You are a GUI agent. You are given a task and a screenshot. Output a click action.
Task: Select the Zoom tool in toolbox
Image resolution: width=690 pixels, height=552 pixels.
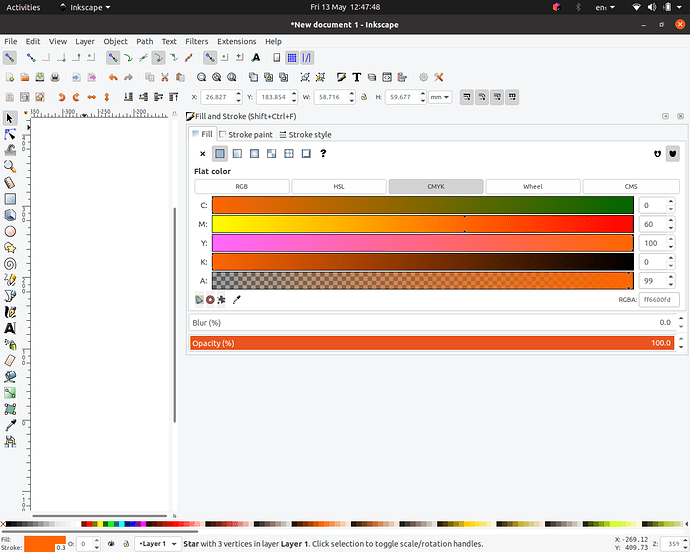10,166
